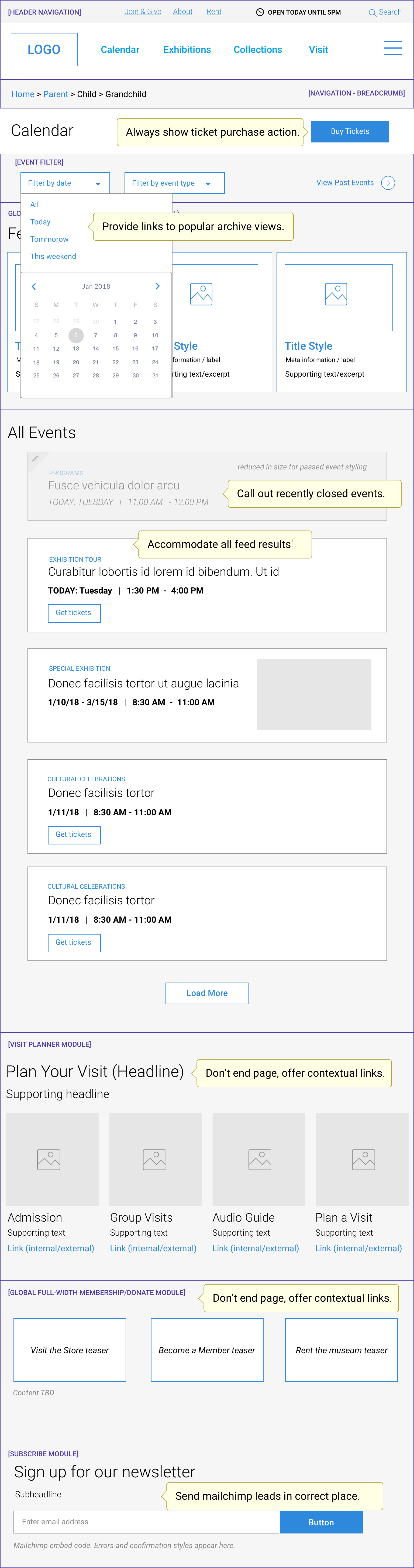Click the Audio Guide image placeholder
The image size is (414, 1568).
[x=259, y=1159]
